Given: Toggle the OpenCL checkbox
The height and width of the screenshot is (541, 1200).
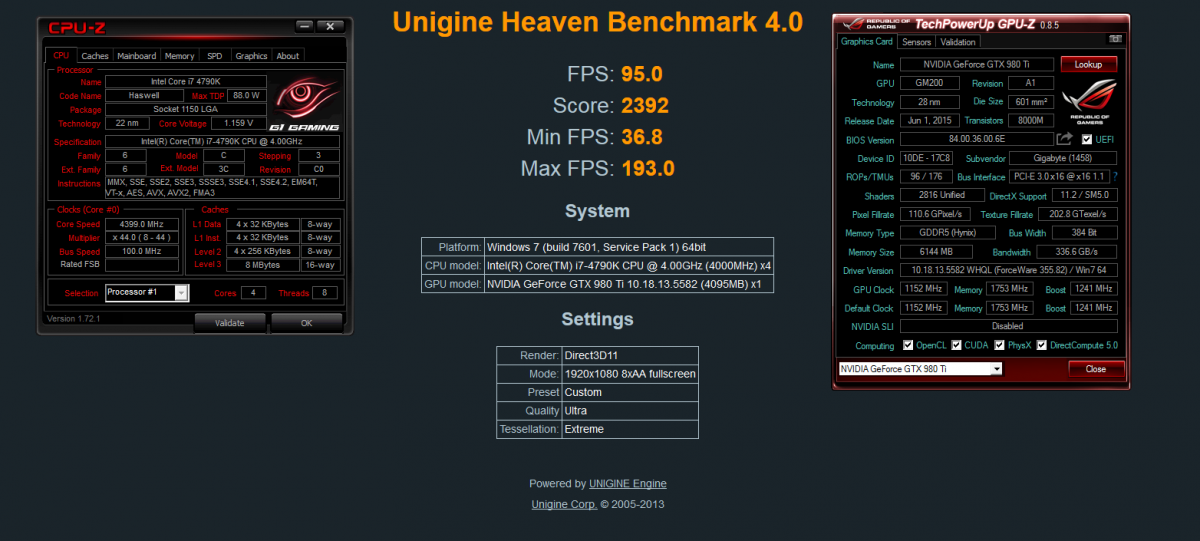Looking at the screenshot, I should pyautogui.click(x=908, y=345).
